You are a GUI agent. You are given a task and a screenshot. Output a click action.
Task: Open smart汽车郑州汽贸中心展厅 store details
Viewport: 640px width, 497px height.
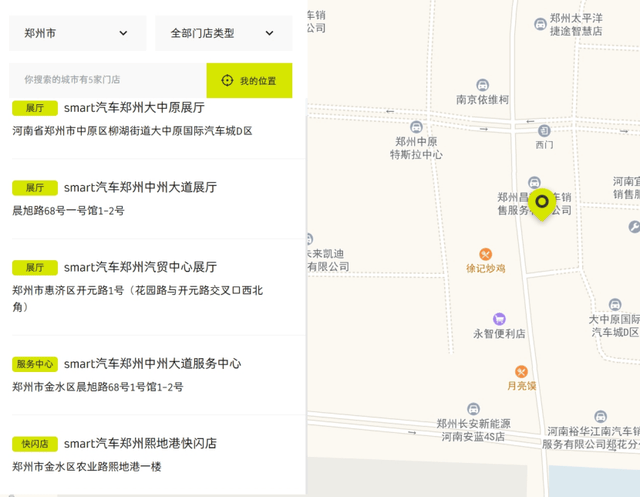click(x=140, y=267)
